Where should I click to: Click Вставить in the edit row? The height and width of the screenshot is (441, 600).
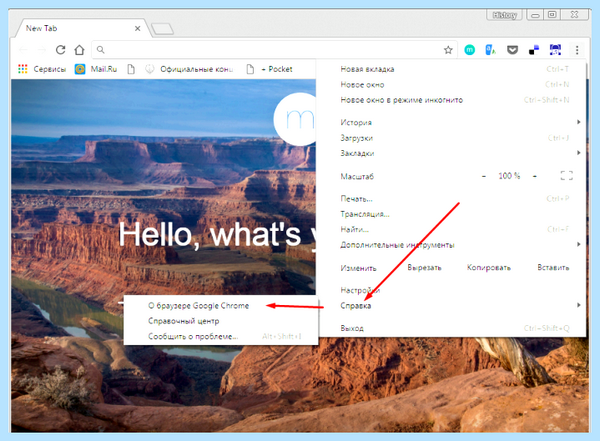(553, 268)
